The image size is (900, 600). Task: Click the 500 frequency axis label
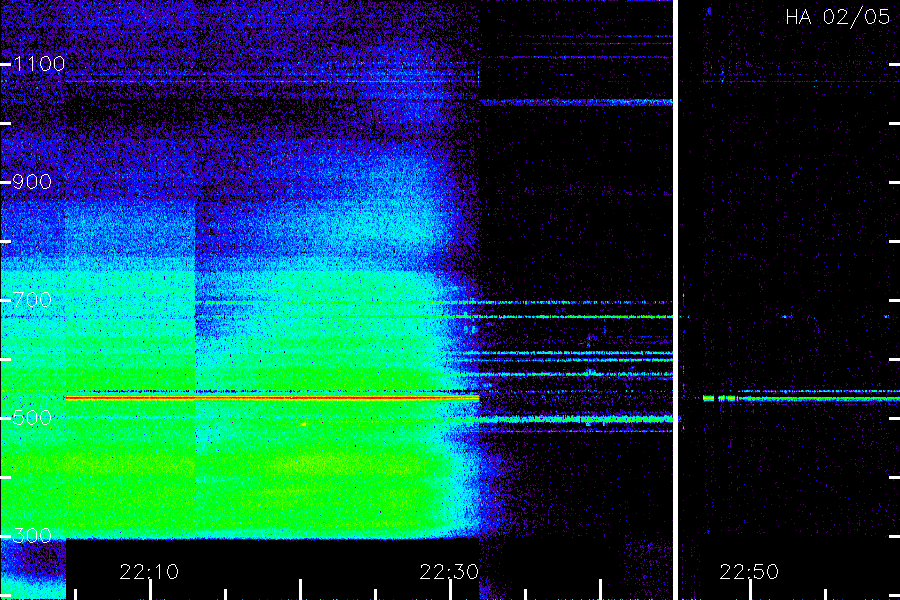click(32, 417)
